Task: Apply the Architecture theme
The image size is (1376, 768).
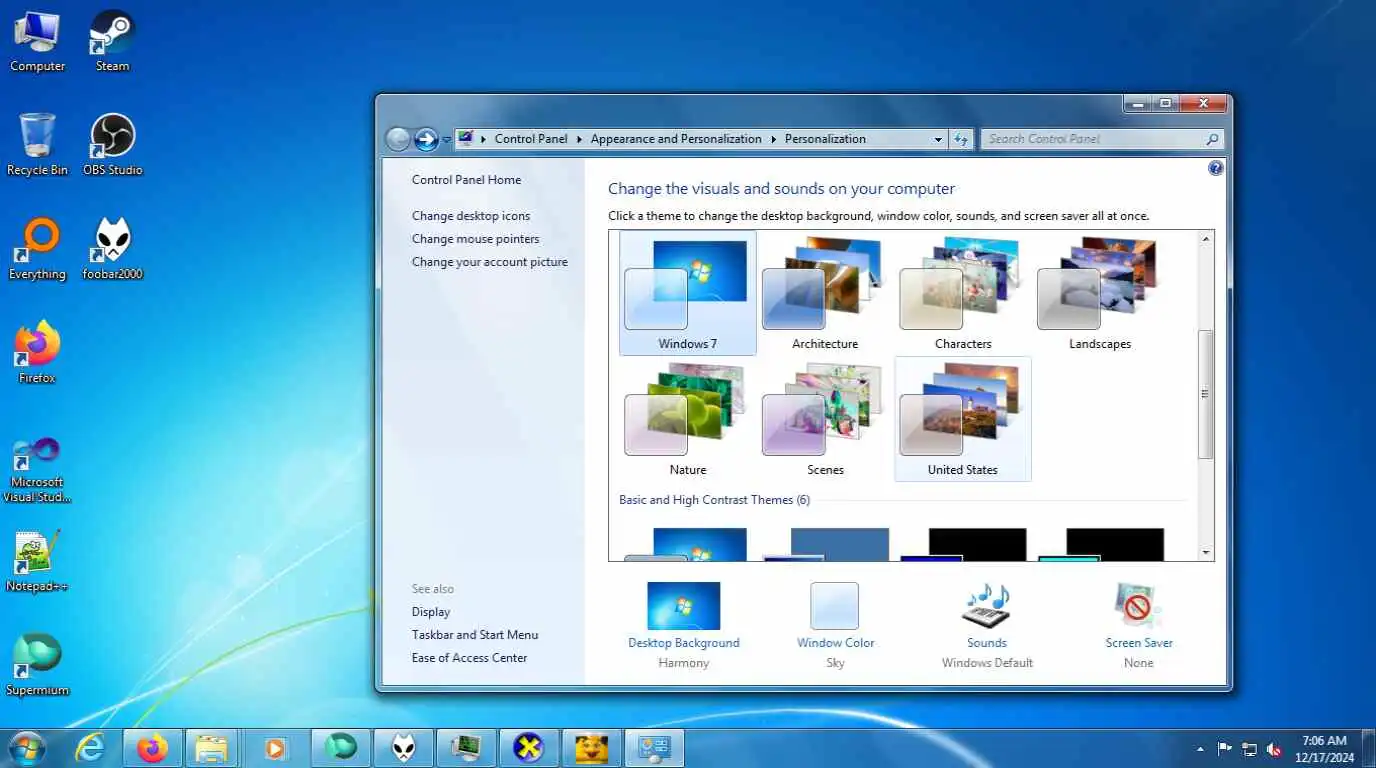Action: coord(825,293)
